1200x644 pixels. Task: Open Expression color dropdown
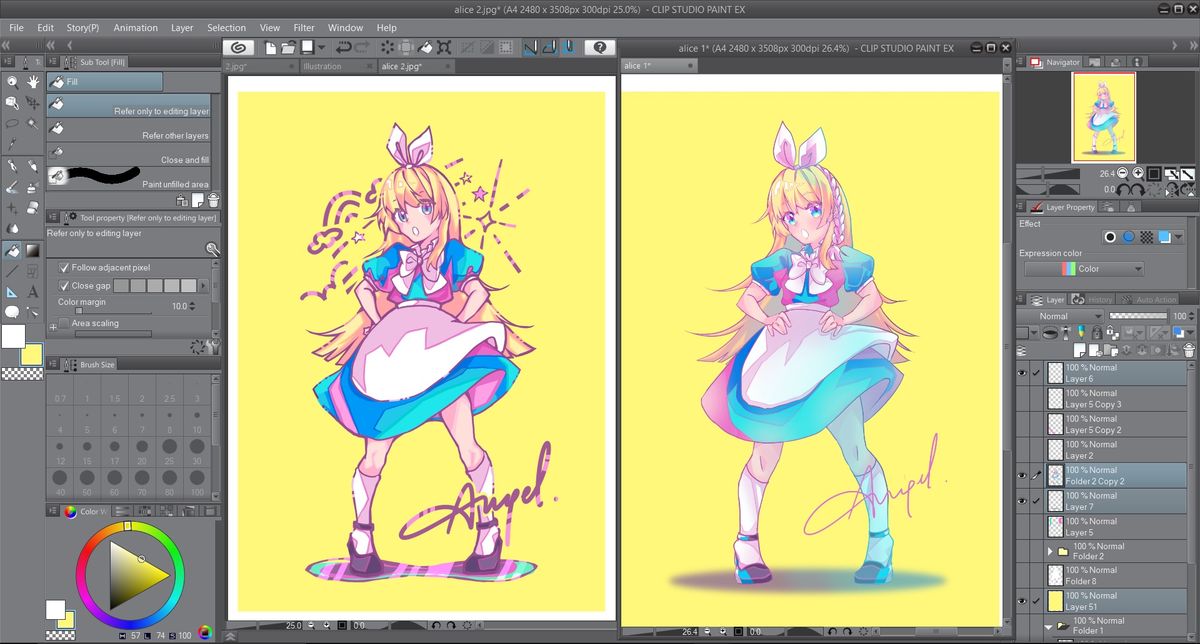(x=1084, y=269)
